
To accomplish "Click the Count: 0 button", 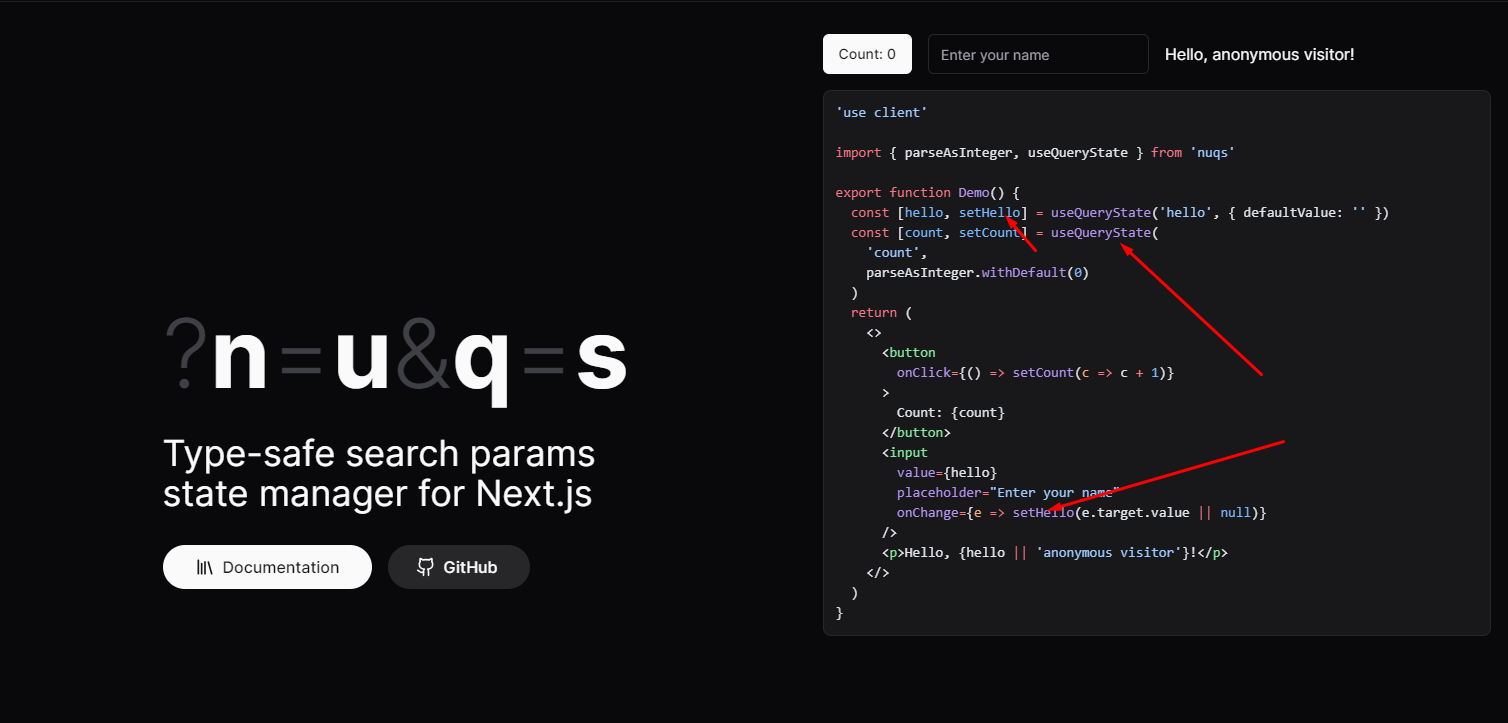I will coord(867,54).
